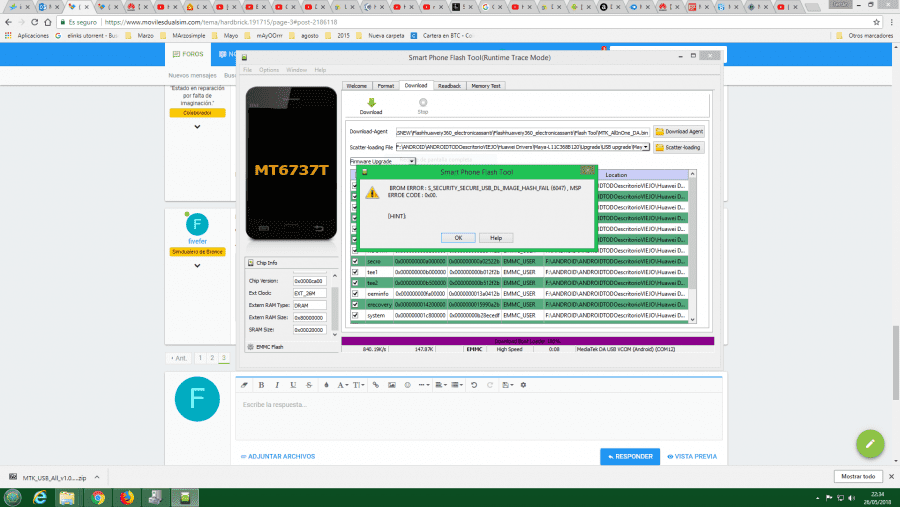This screenshot has height=507, width=900.
Task: Switch to the Welcome tab
Action: [x=356, y=86]
